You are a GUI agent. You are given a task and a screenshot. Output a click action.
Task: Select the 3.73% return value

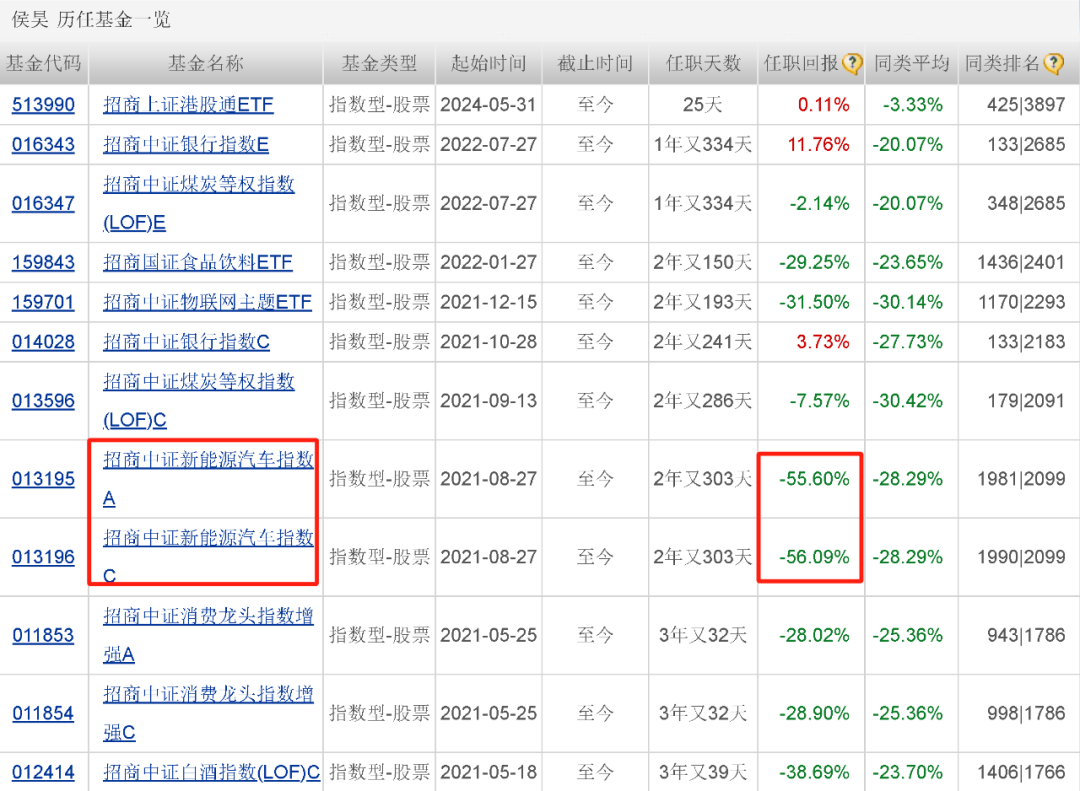[x=823, y=342]
